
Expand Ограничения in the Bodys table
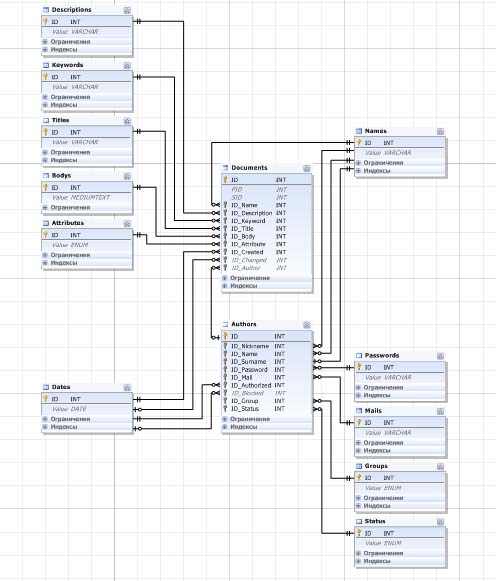(x=45, y=208)
